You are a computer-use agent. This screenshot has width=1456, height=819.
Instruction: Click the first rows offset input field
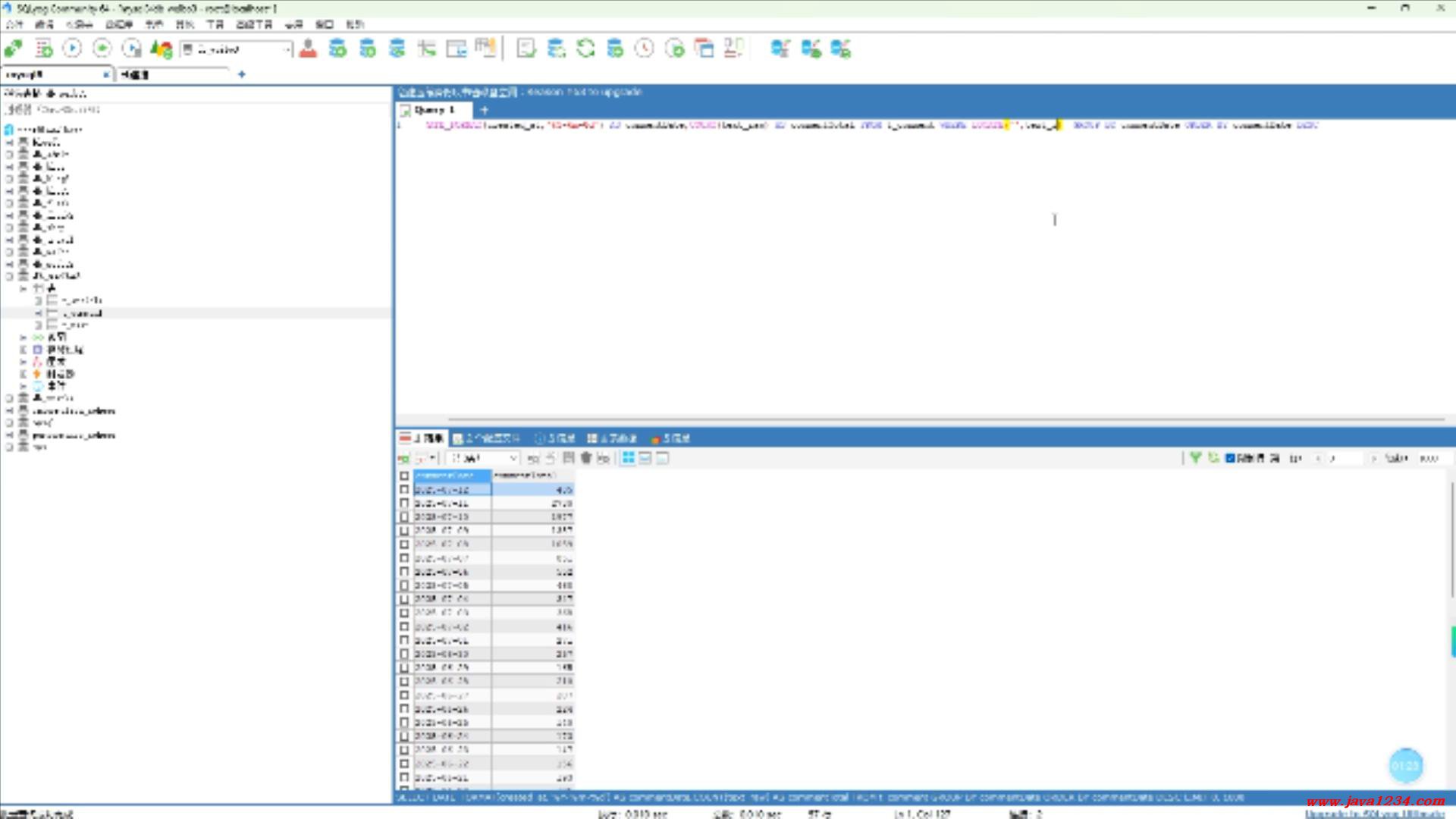tap(1345, 458)
